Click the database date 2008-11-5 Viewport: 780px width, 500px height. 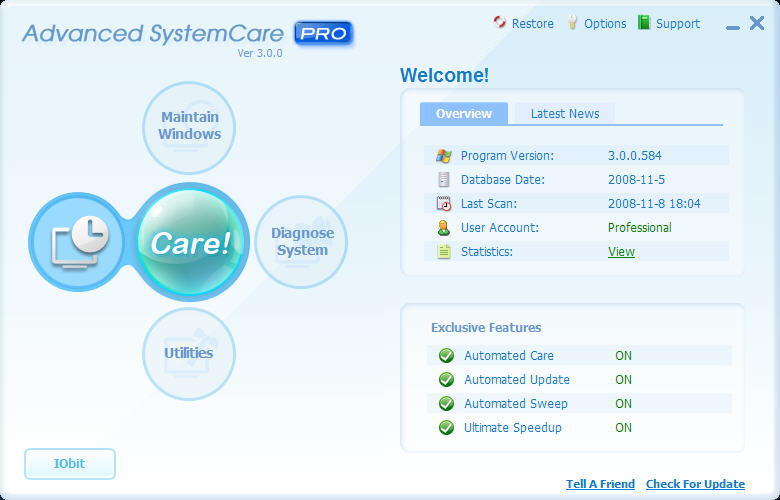[x=636, y=180]
